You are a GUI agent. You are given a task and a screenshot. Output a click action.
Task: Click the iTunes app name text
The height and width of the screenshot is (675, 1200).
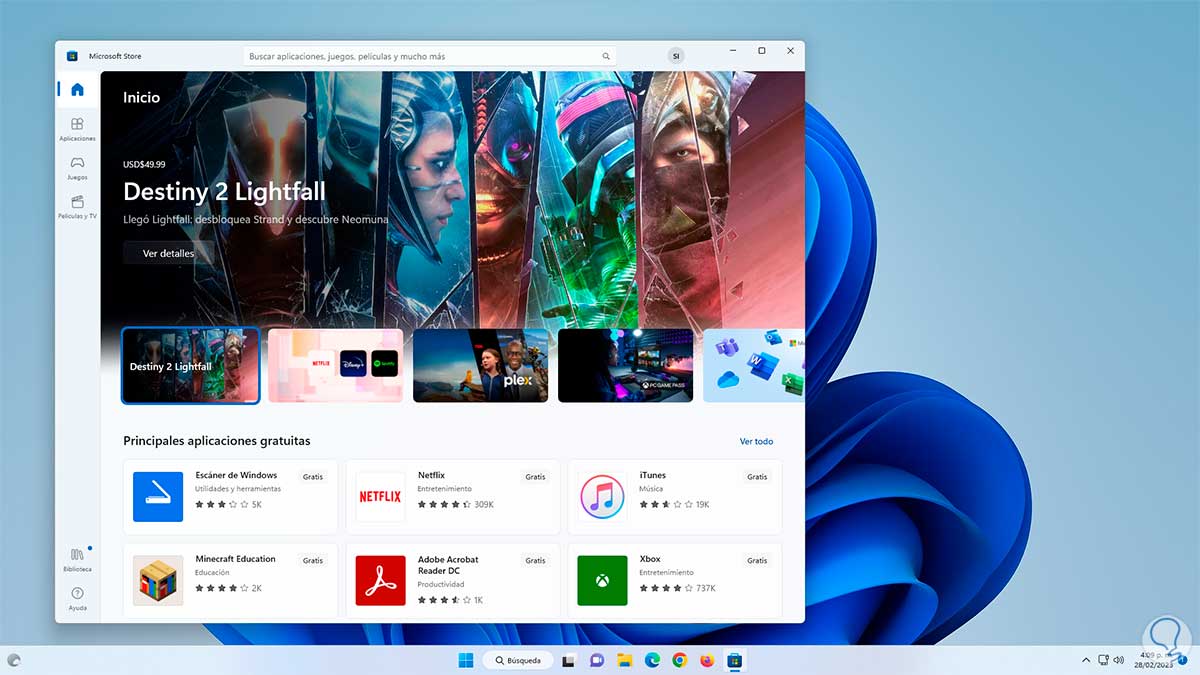click(x=652, y=475)
